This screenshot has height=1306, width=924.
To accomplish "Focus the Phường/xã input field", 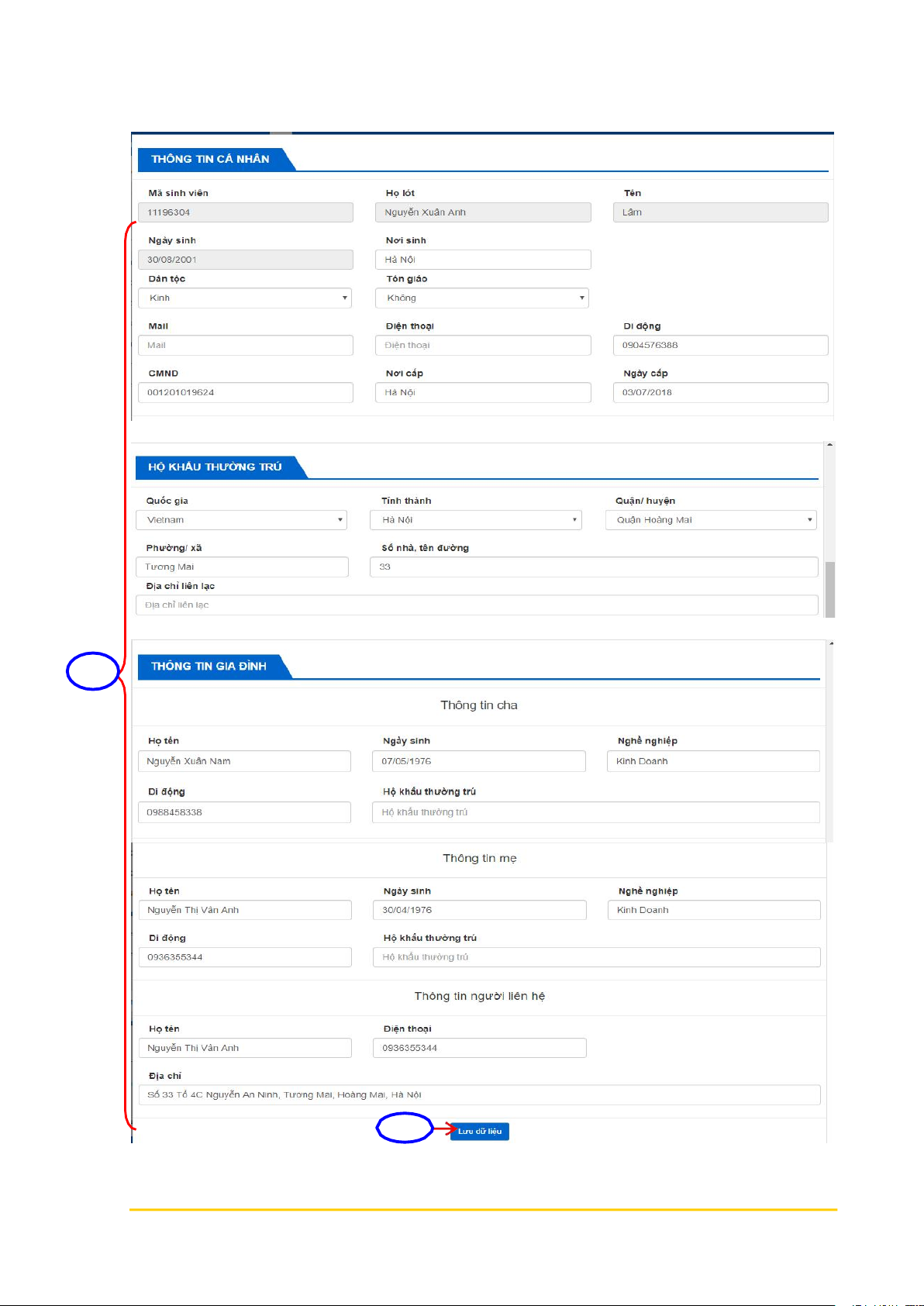I will [242, 567].
